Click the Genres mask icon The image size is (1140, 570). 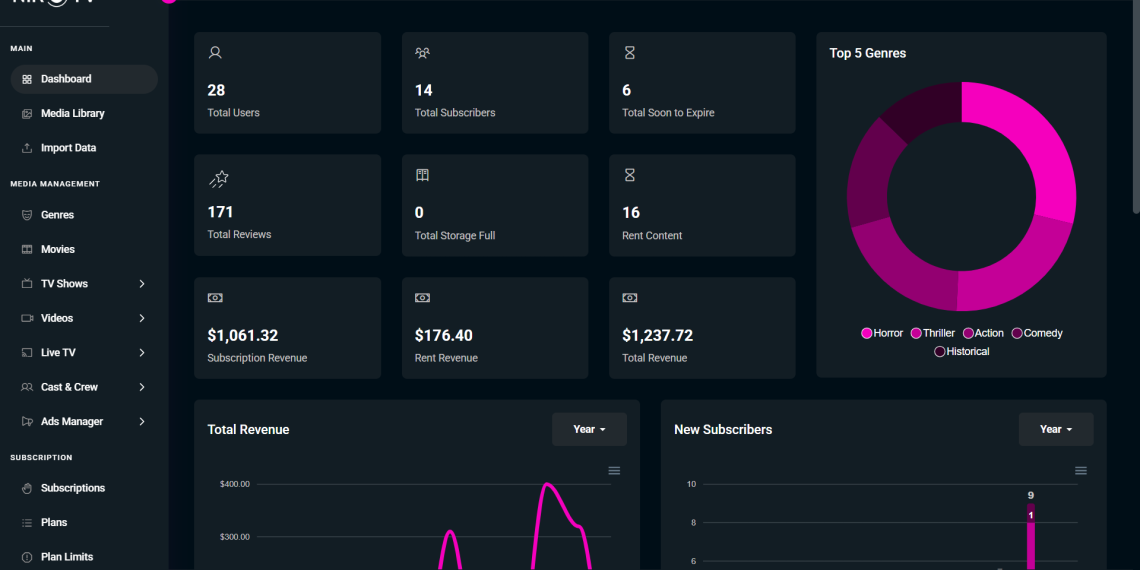click(27, 215)
